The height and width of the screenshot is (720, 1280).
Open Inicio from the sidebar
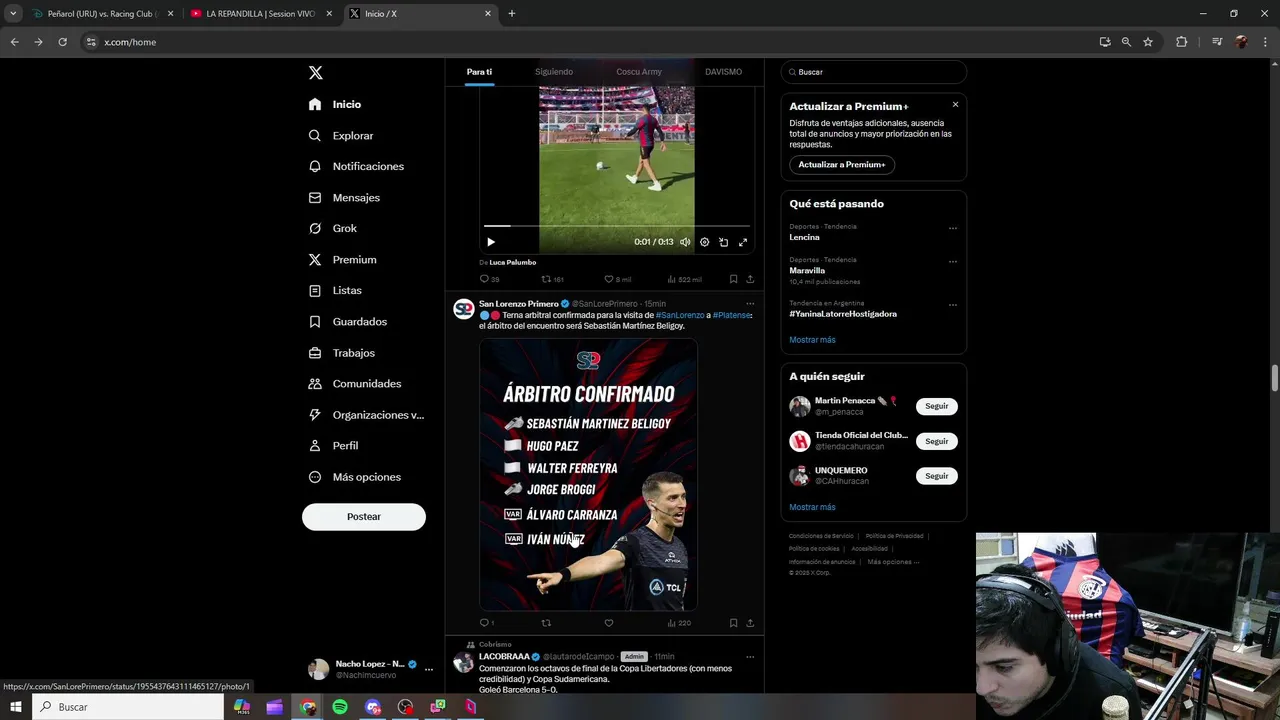coord(335,104)
